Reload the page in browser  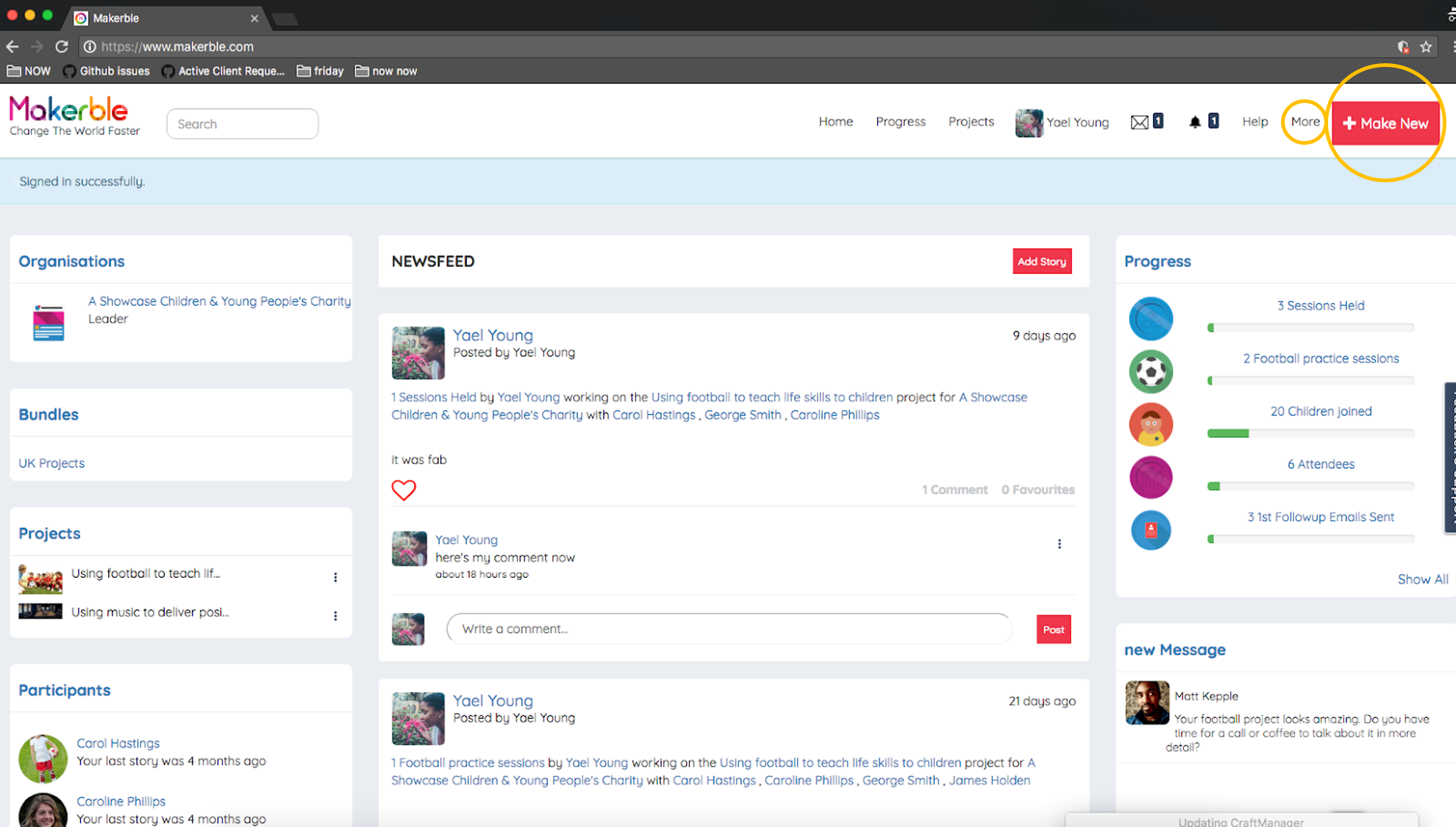tap(62, 46)
